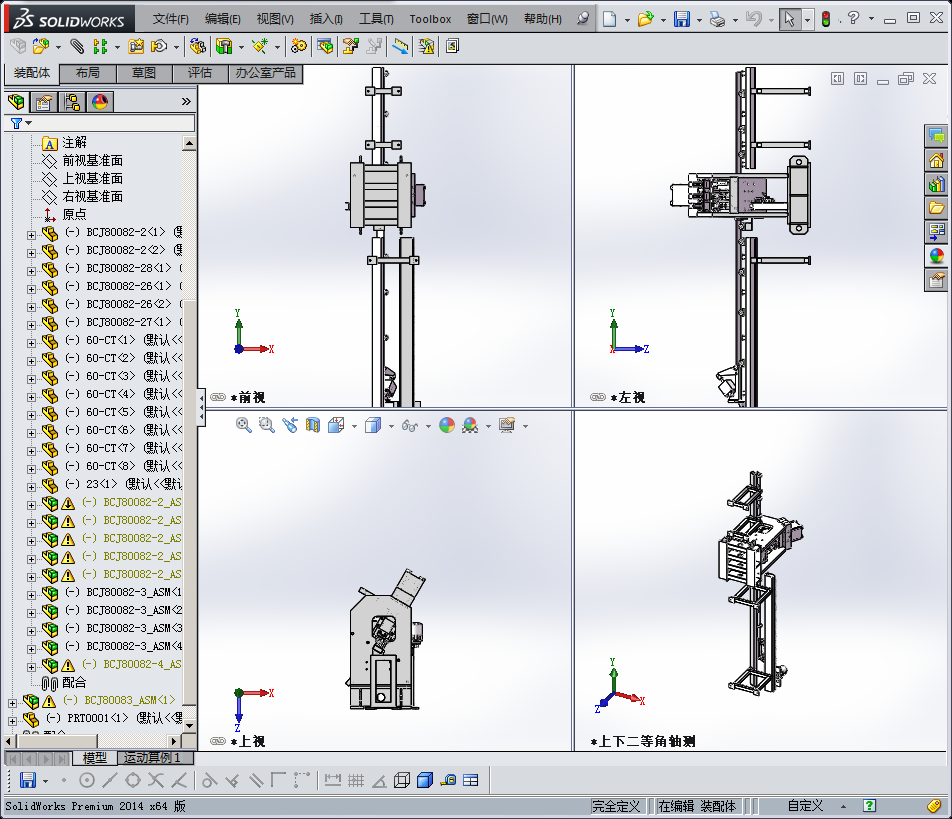Open the 工具(T) menu

coord(376,19)
